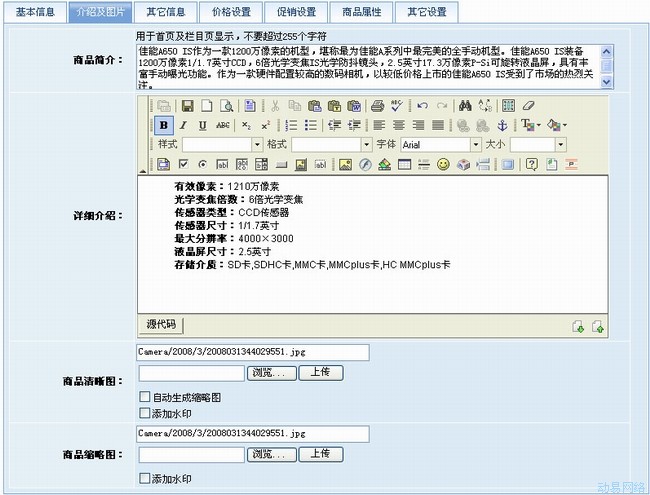Justify text with the block align icon
This screenshot has height=495, width=650.
click(438, 125)
